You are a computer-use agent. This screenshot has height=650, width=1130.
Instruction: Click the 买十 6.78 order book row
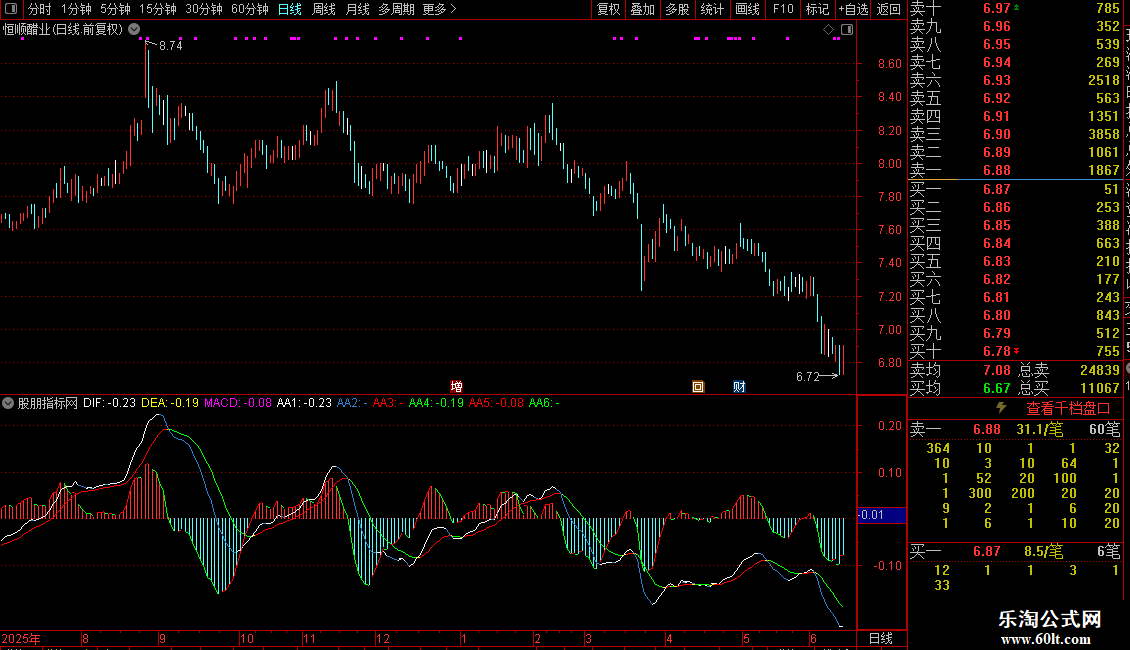1015,351
